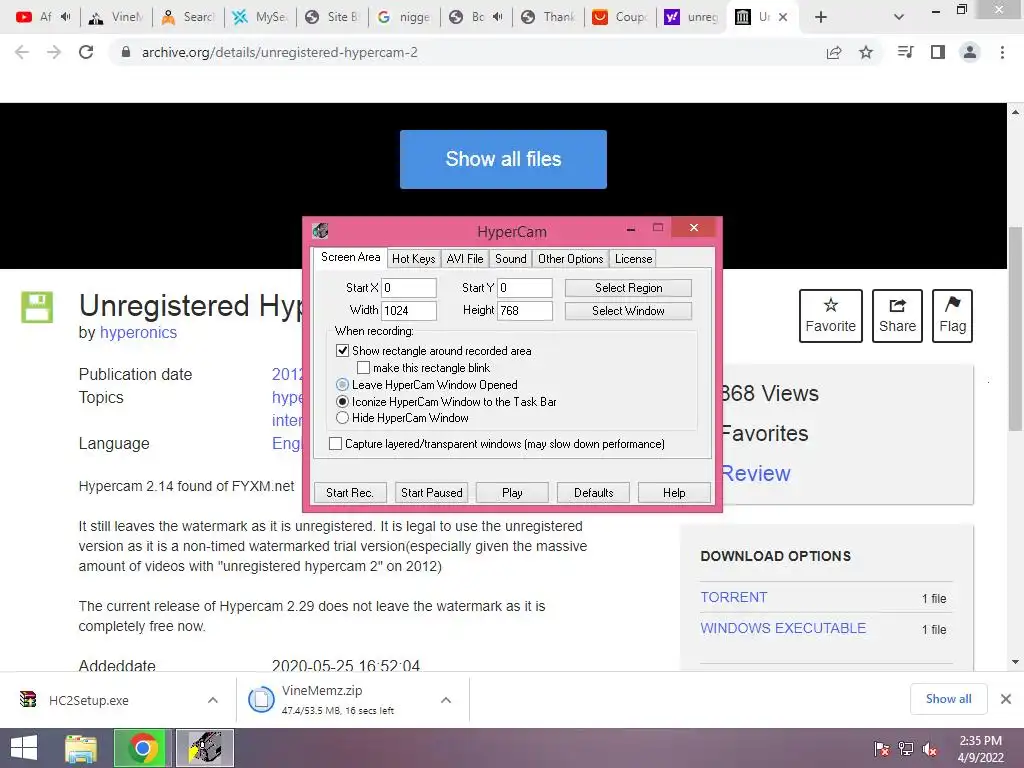Switch to the MySe tab
This screenshot has height=768, width=1024.
pos(260,17)
